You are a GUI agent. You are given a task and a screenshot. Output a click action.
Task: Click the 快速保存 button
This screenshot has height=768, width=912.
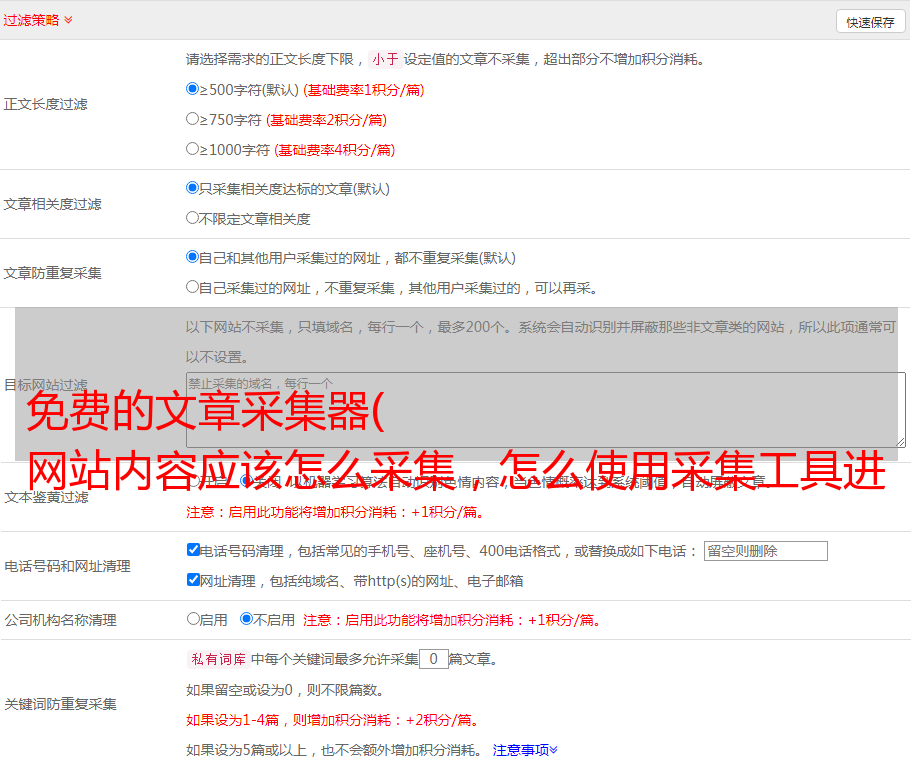pos(870,22)
